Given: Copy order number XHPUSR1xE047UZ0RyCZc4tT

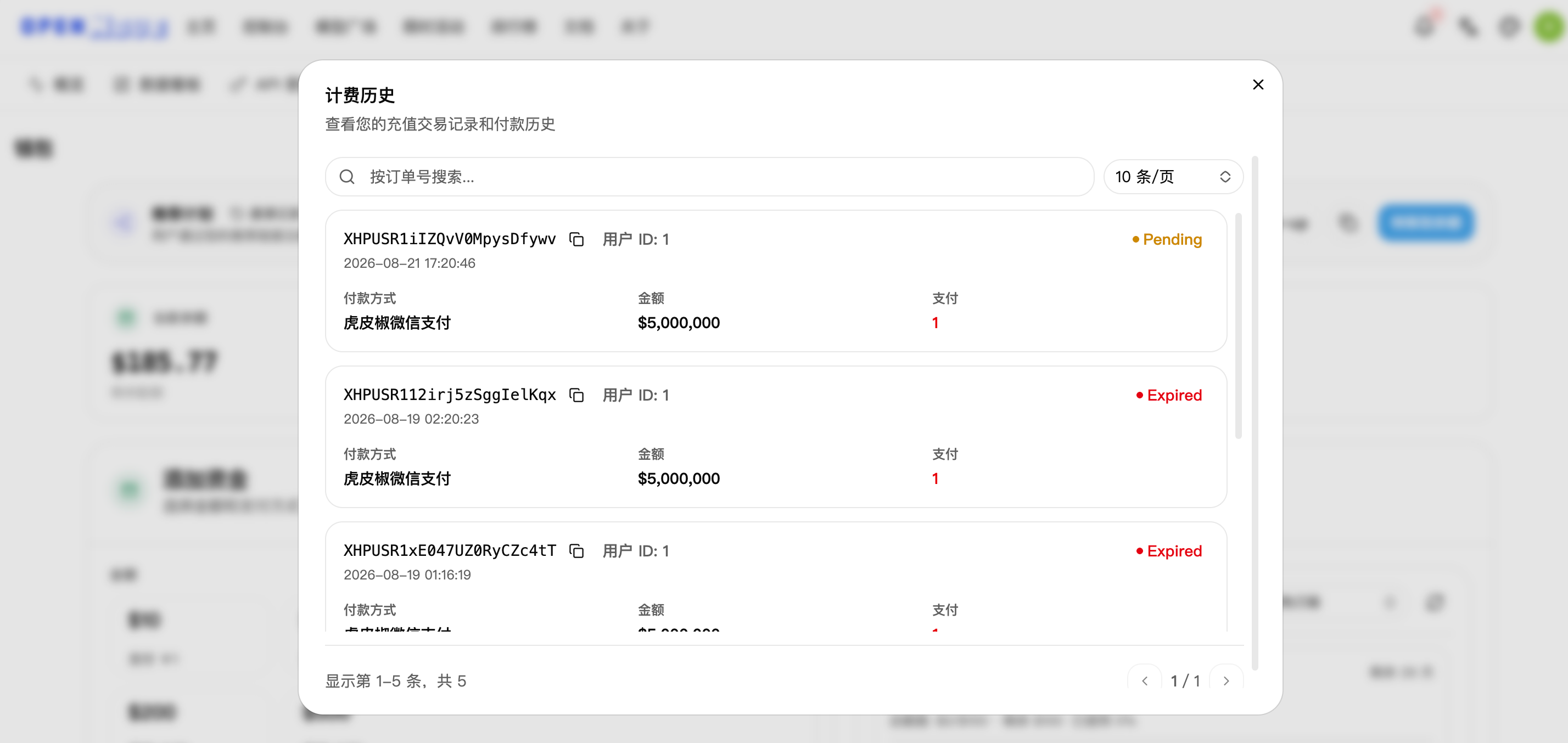Looking at the screenshot, I should 576,551.
